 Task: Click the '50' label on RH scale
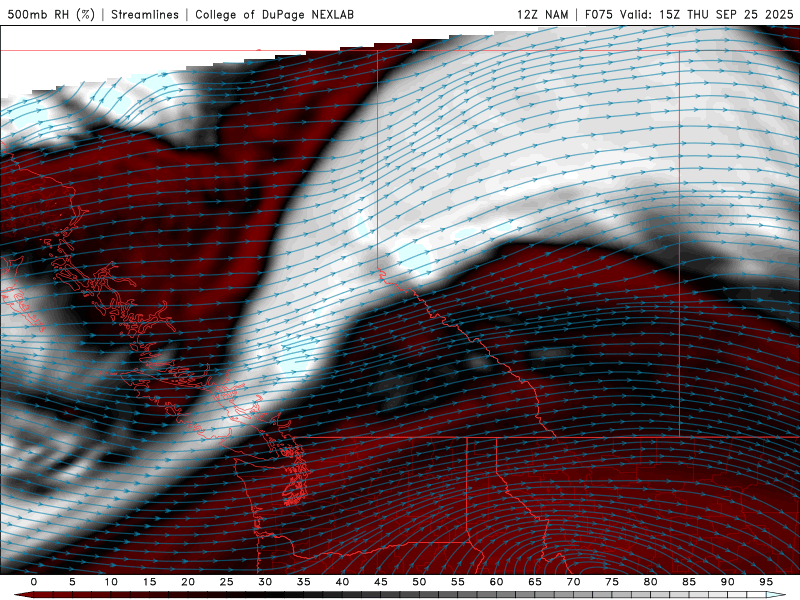(x=419, y=582)
